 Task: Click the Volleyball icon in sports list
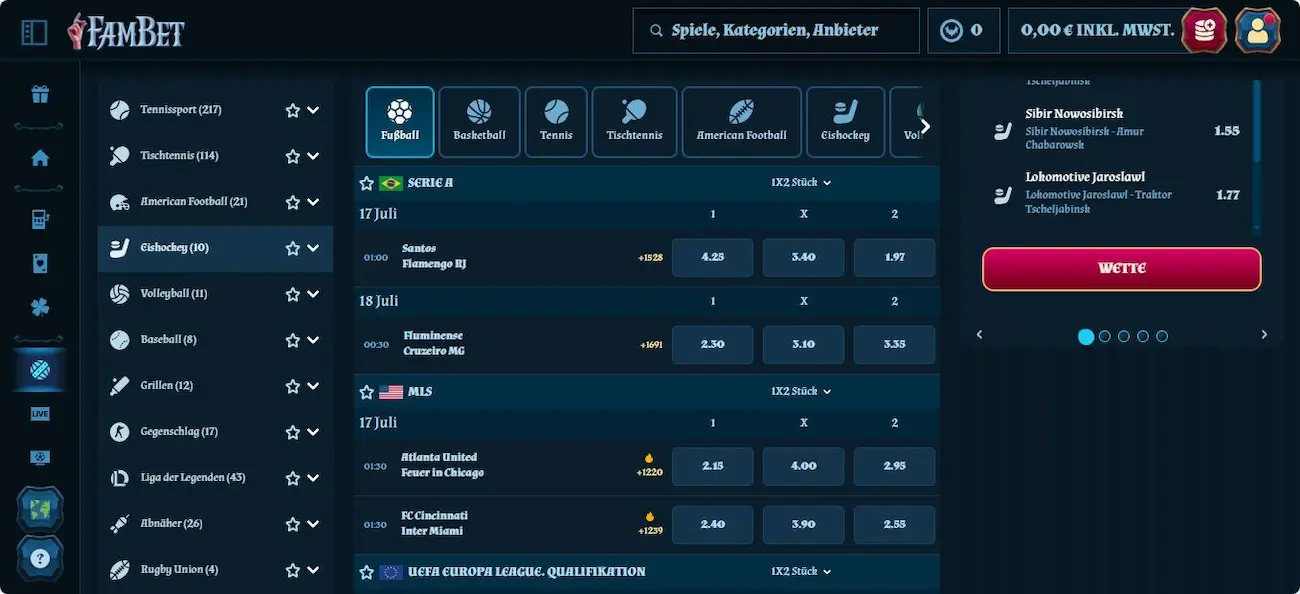[120, 294]
